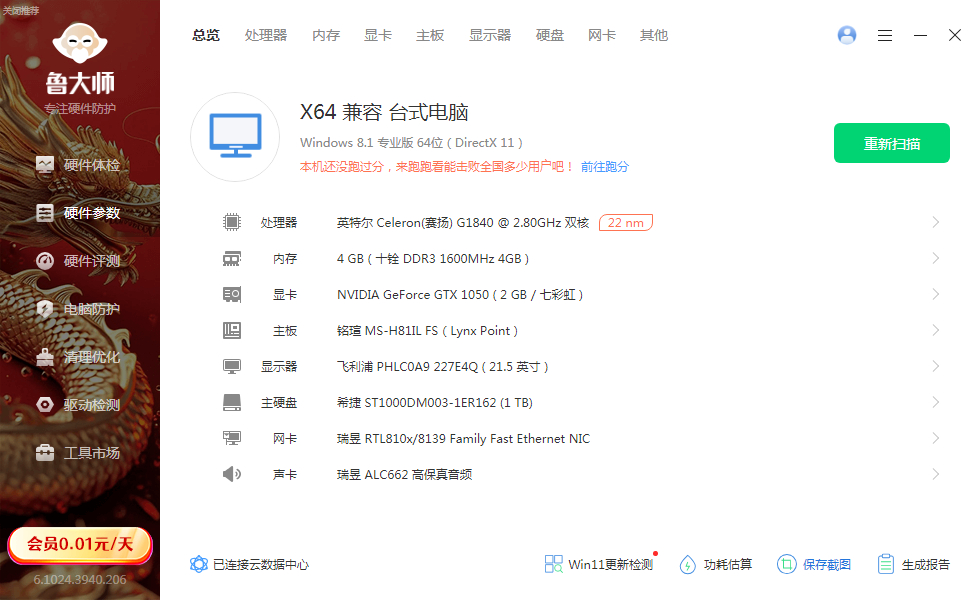Switch to the top 显卡 tab
The height and width of the screenshot is (600, 980).
pyautogui.click(x=378, y=36)
